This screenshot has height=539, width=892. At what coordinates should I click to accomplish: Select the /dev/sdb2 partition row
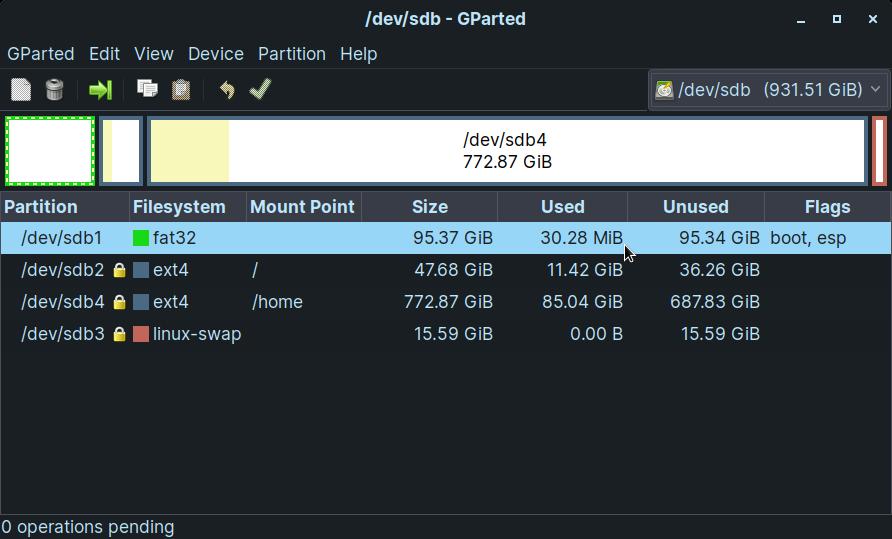pyautogui.click(x=445, y=270)
